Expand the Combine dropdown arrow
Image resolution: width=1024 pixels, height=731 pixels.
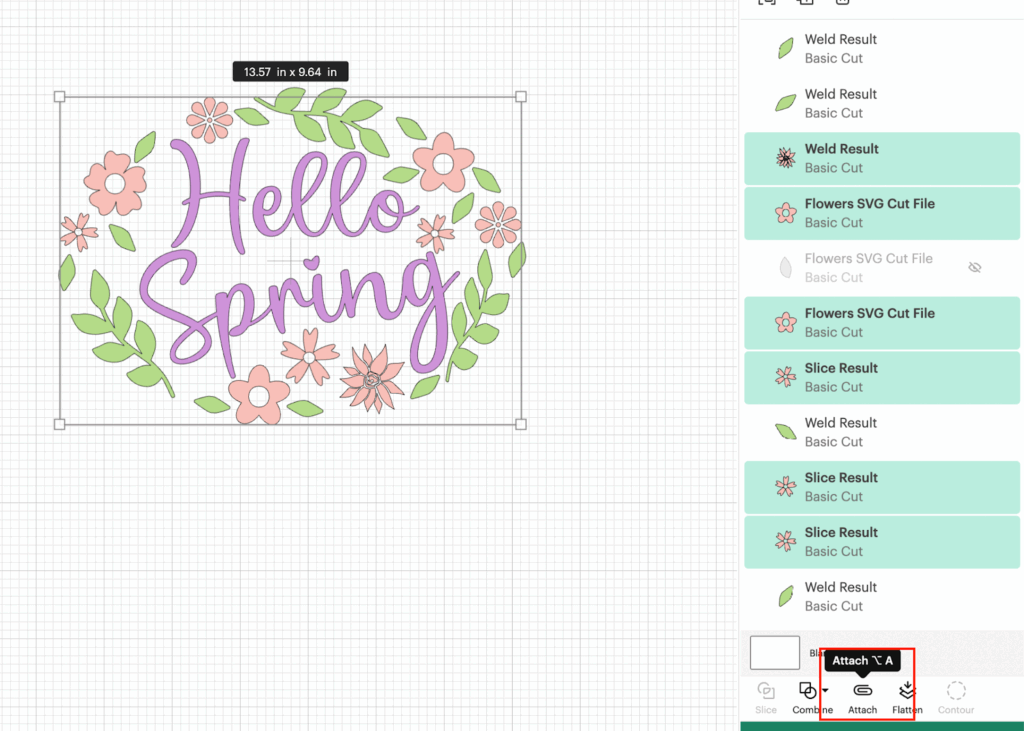pos(825,691)
